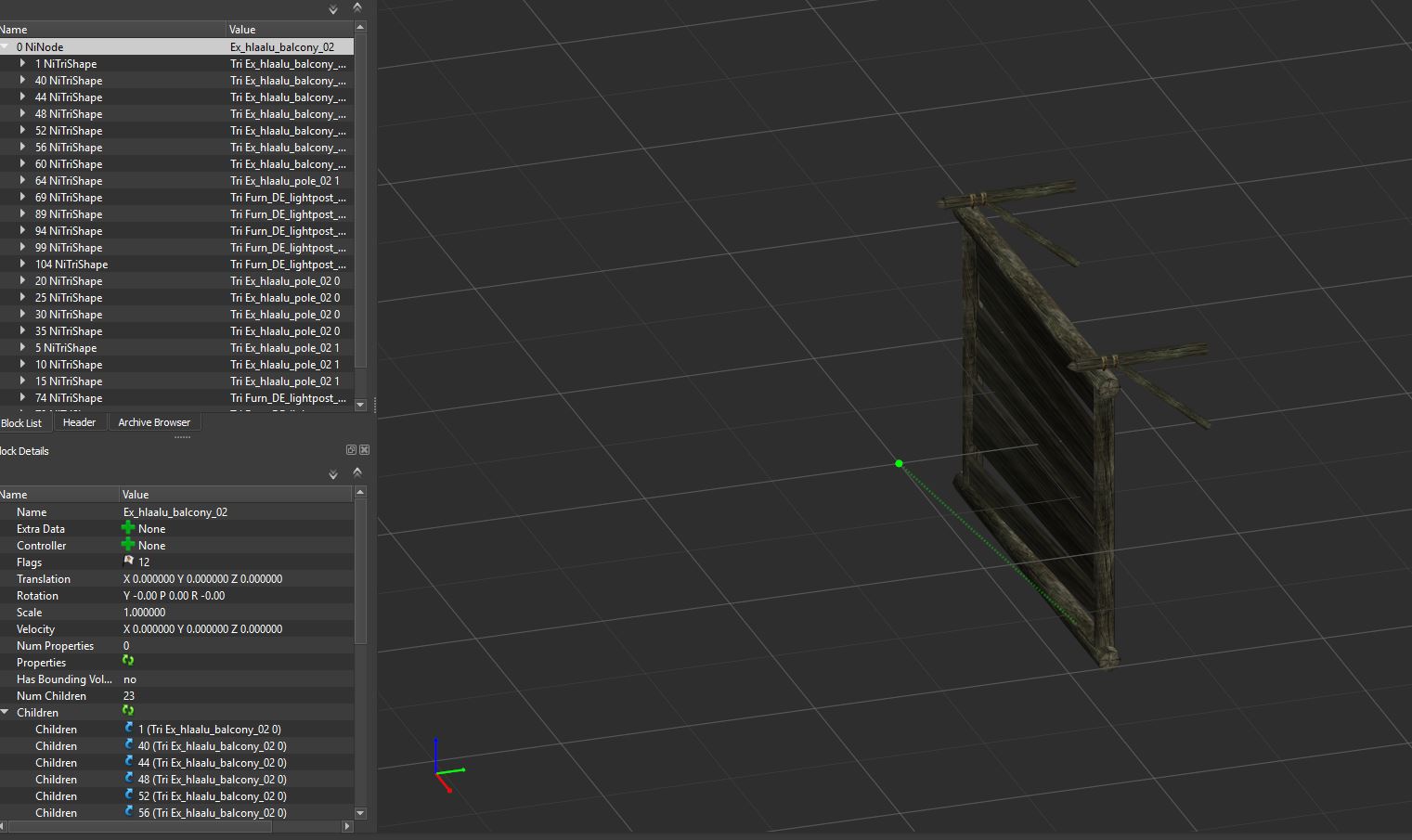Screen dimensions: 1412x840
Task: Expand the 104 NiTriShape block
Action: pyautogui.click(x=23, y=265)
